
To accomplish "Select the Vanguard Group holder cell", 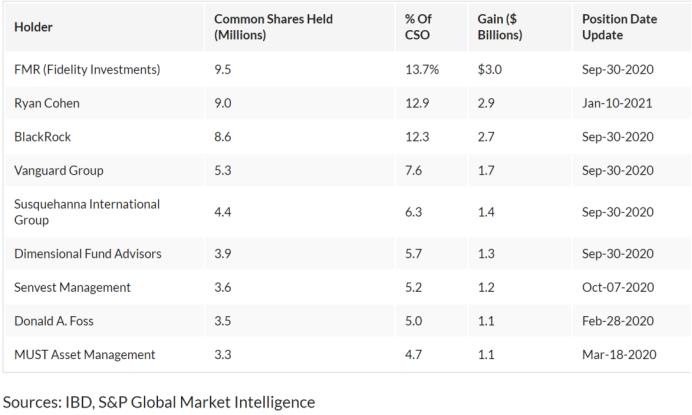I will coord(59,171).
